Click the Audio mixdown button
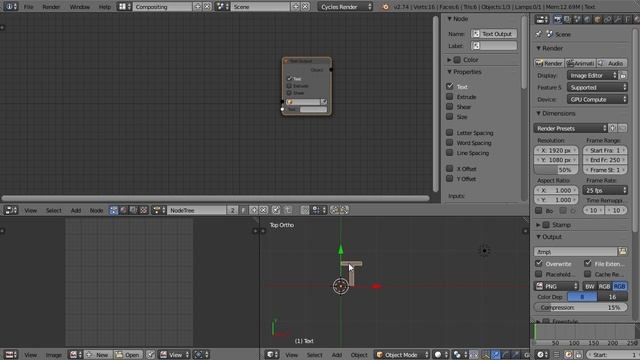The width and height of the screenshot is (640, 360). [x=611, y=63]
